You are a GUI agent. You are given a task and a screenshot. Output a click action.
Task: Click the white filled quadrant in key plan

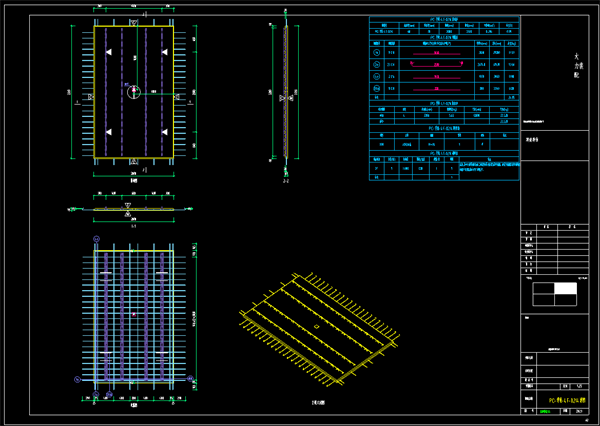(566, 288)
